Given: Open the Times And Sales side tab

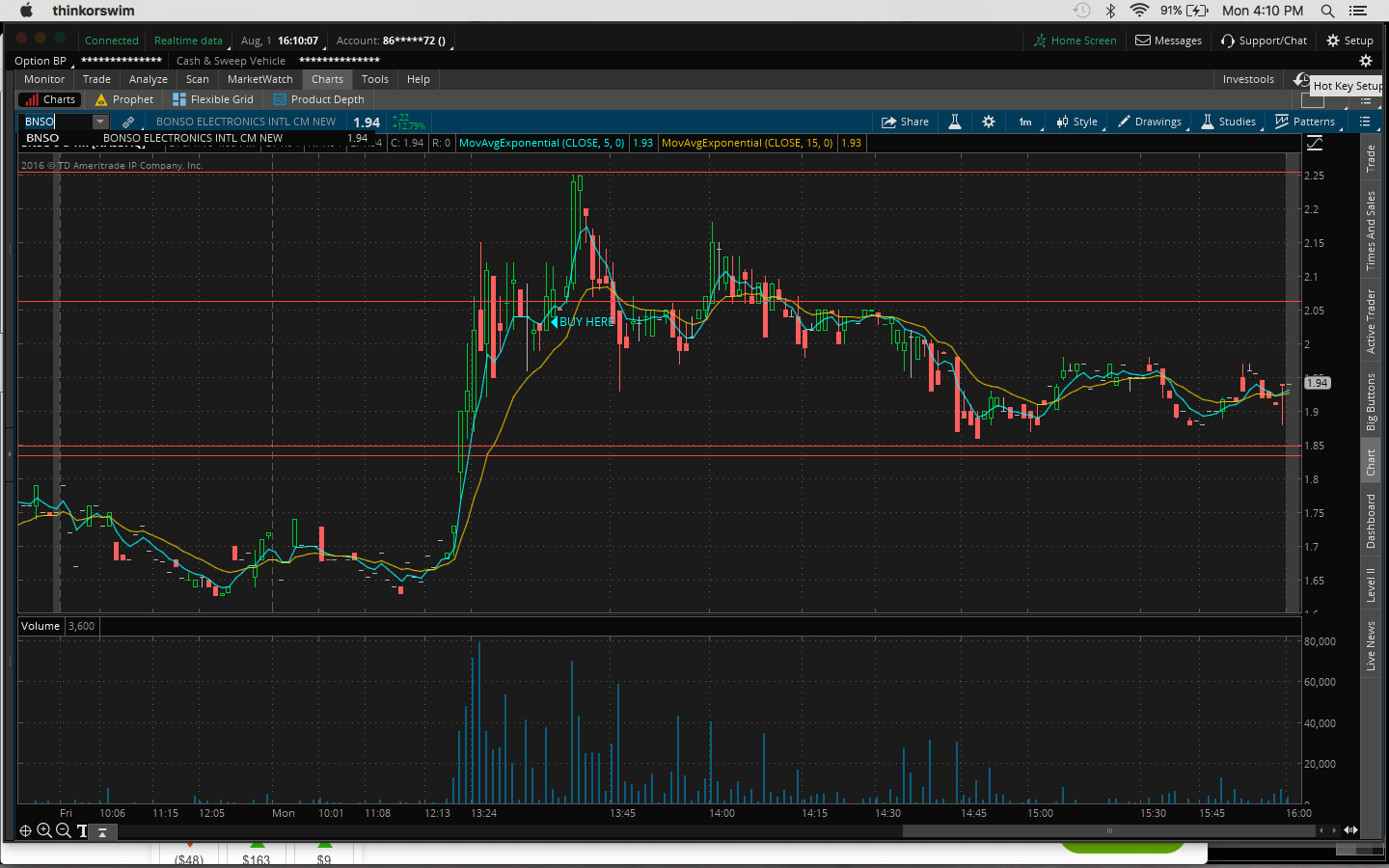Looking at the screenshot, I should pos(1371,231).
